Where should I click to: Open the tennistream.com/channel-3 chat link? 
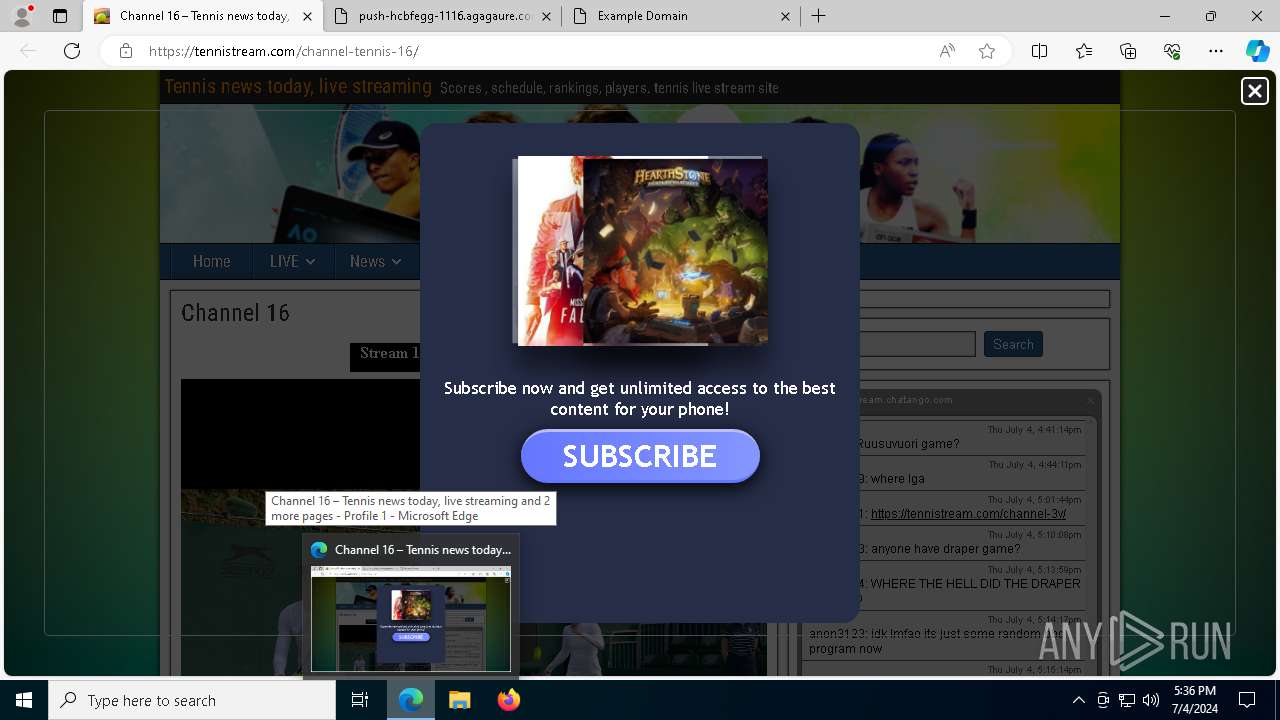pos(968,514)
